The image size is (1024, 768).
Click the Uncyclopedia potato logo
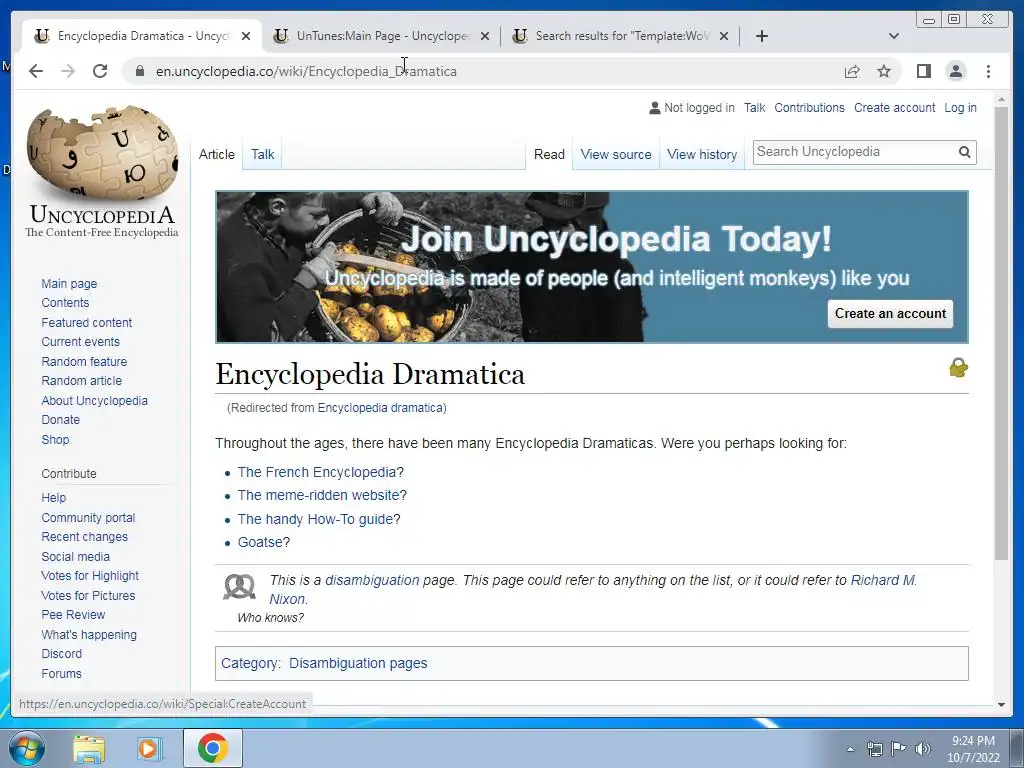tap(102, 171)
